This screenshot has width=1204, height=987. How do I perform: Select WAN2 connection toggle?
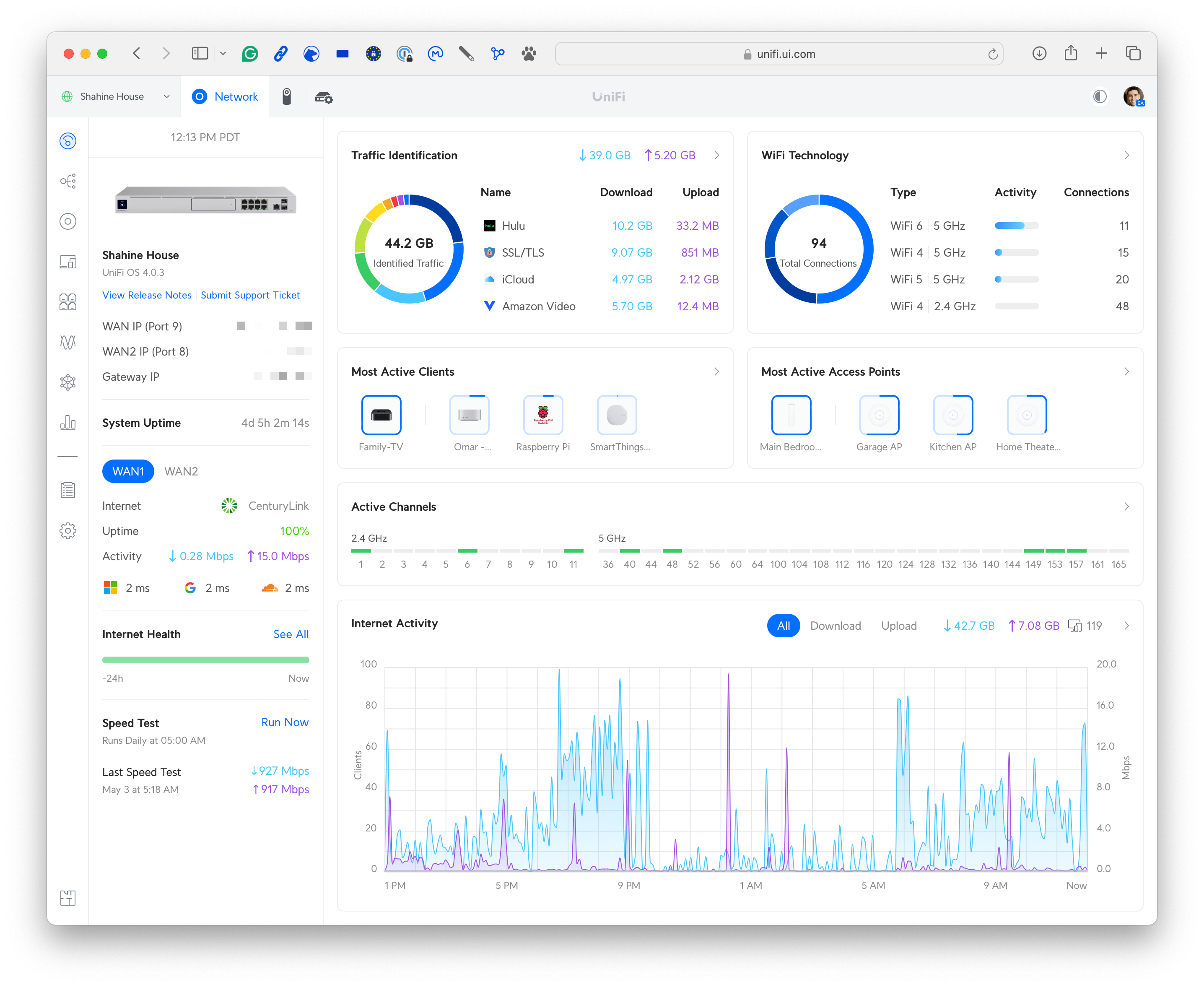pos(181,471)
